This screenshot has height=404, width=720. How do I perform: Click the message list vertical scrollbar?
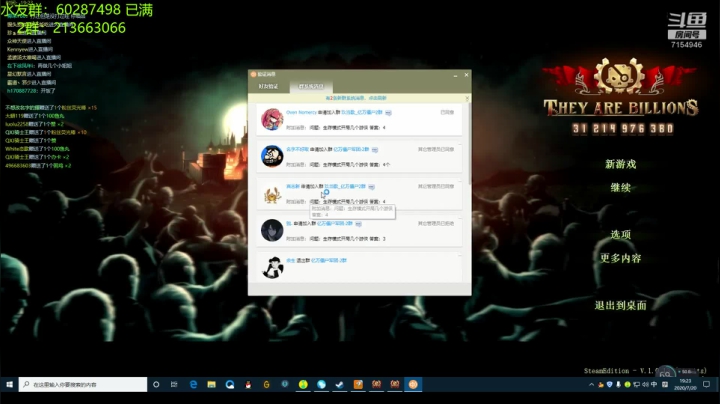point(469,143)
